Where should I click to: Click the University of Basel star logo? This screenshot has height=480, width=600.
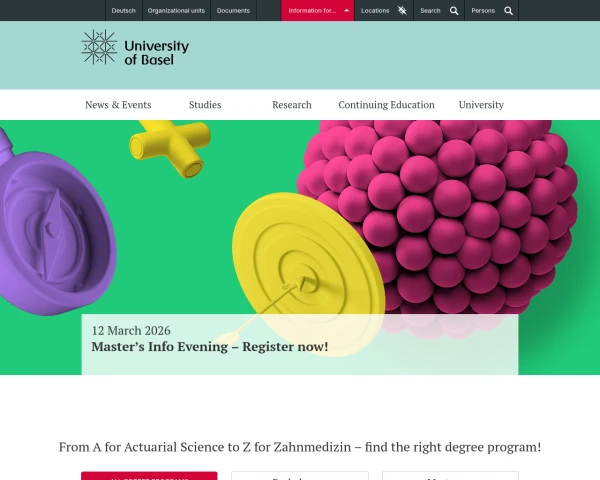99,47
